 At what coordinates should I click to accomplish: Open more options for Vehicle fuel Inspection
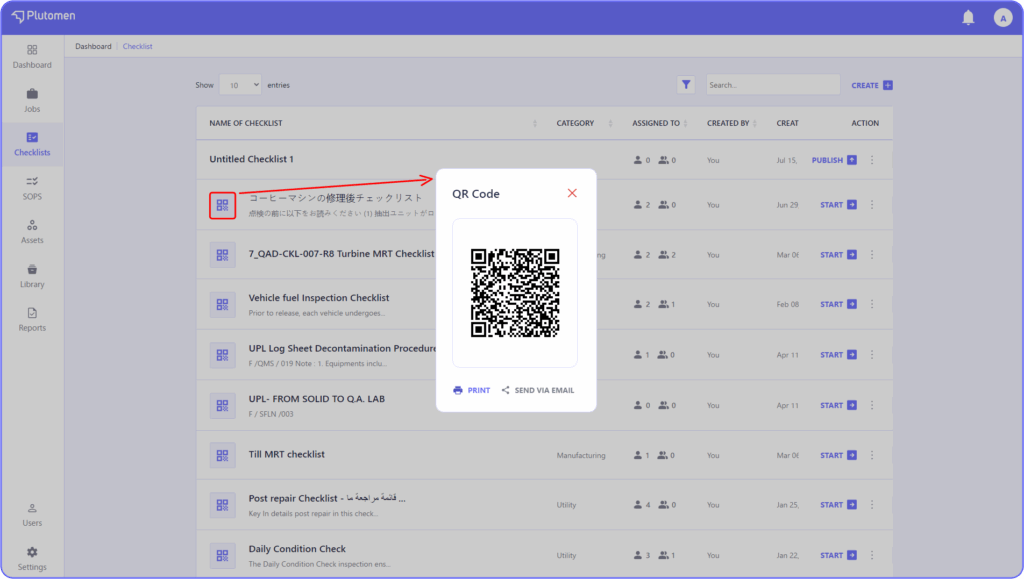coord(872,304)
